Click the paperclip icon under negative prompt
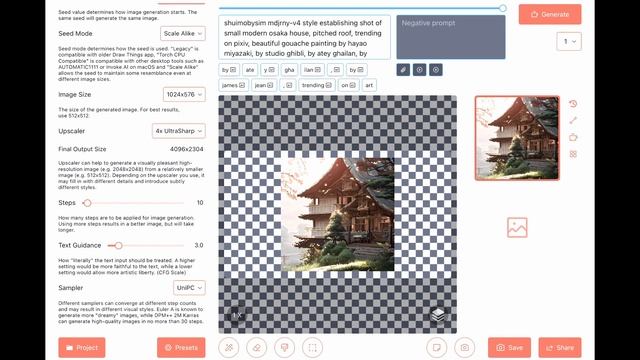 tap(403, 70)
